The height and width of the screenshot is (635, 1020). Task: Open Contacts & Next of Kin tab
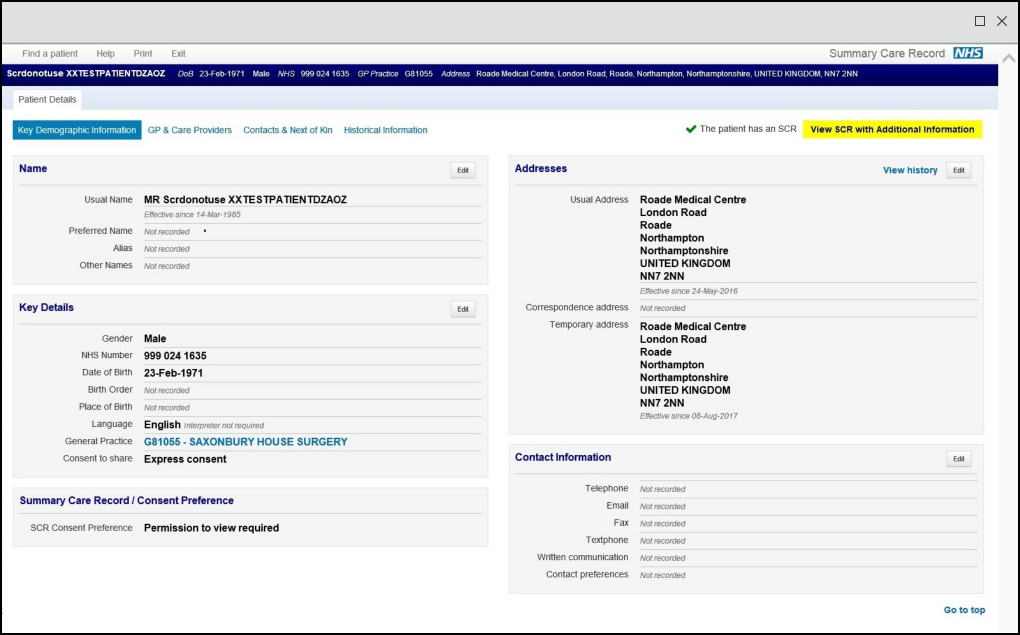point(288,130)
